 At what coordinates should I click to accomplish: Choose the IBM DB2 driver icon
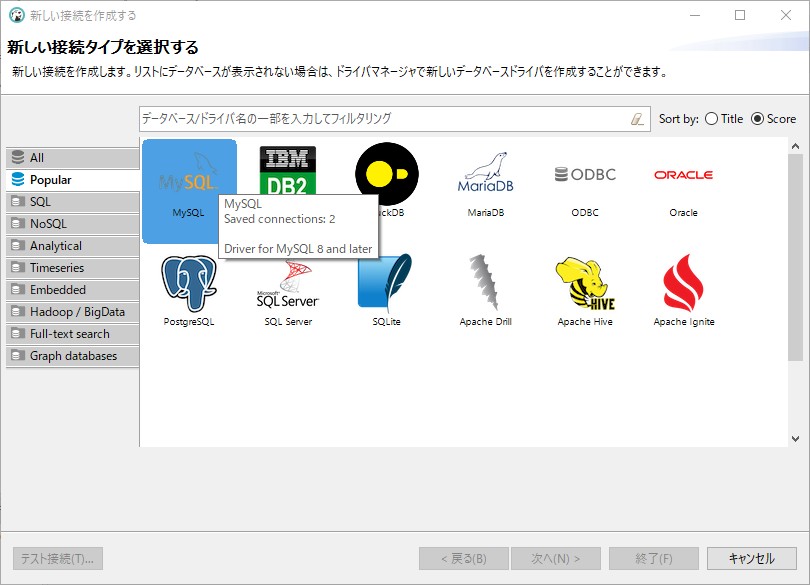click(x=288, y=170)
